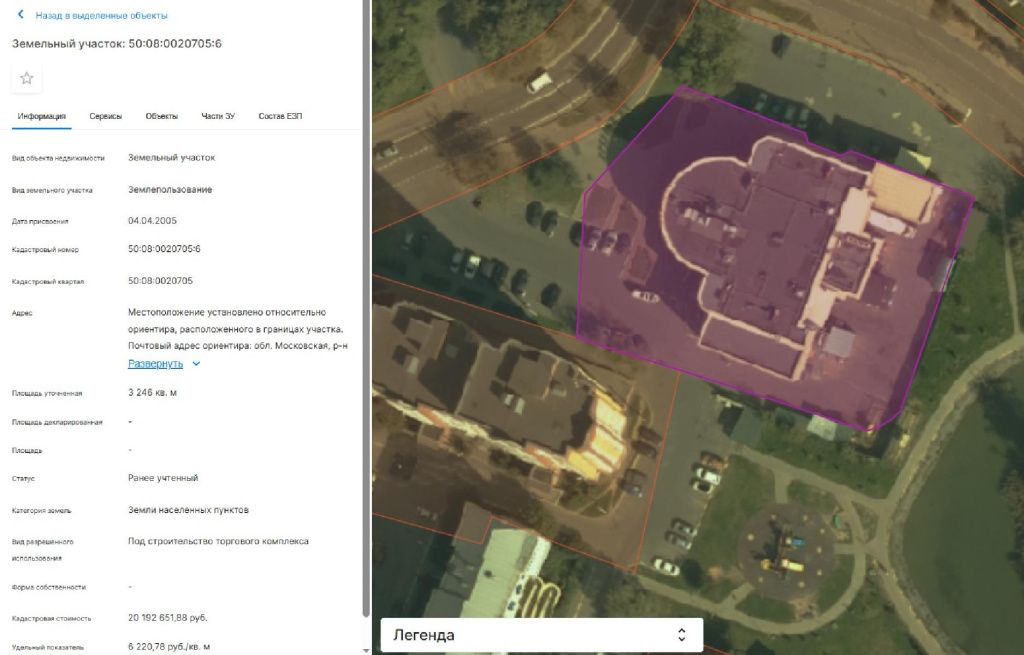Open the Объекты tab

click(161, 116)
